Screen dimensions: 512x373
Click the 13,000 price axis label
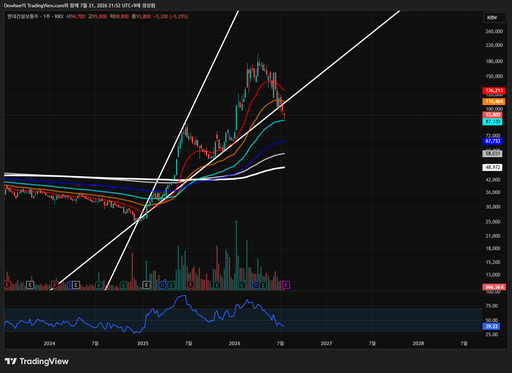(493, 275)
